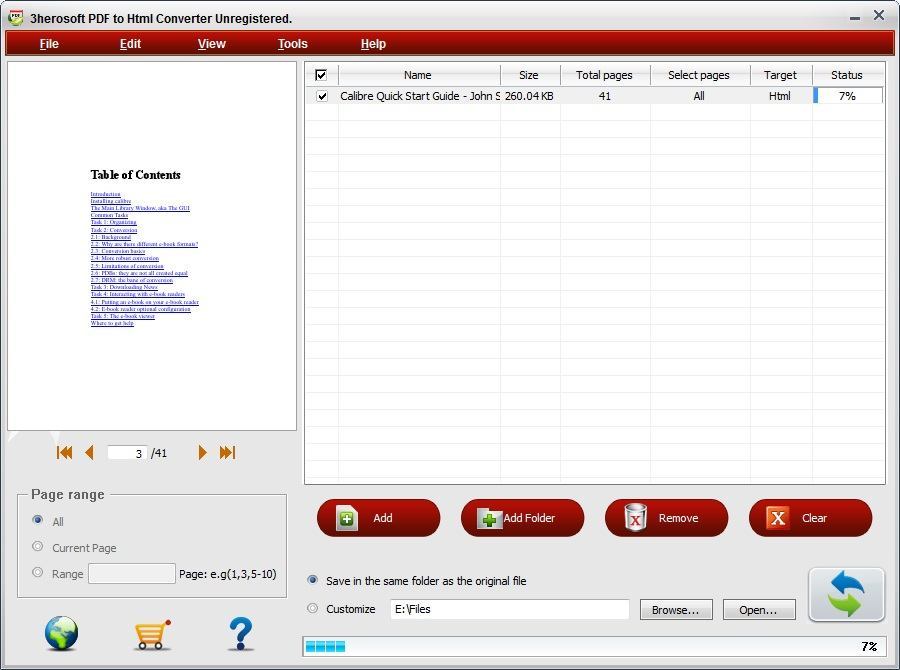Select the Current Page radio button

click(38, 547)
